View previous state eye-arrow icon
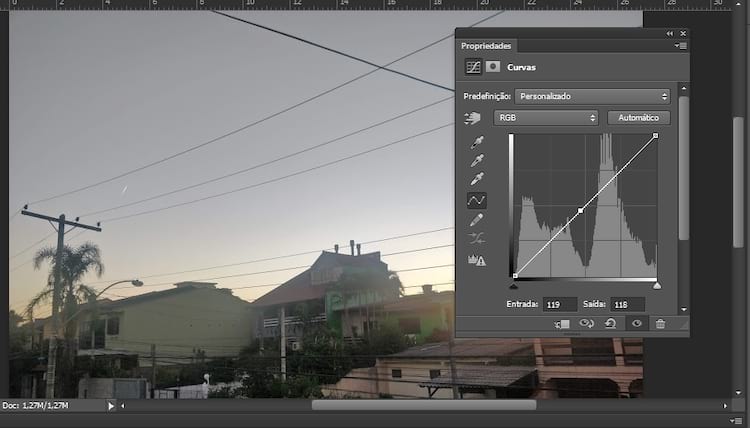This screenshot has width=750, height=428. click(x=586, y=324)
